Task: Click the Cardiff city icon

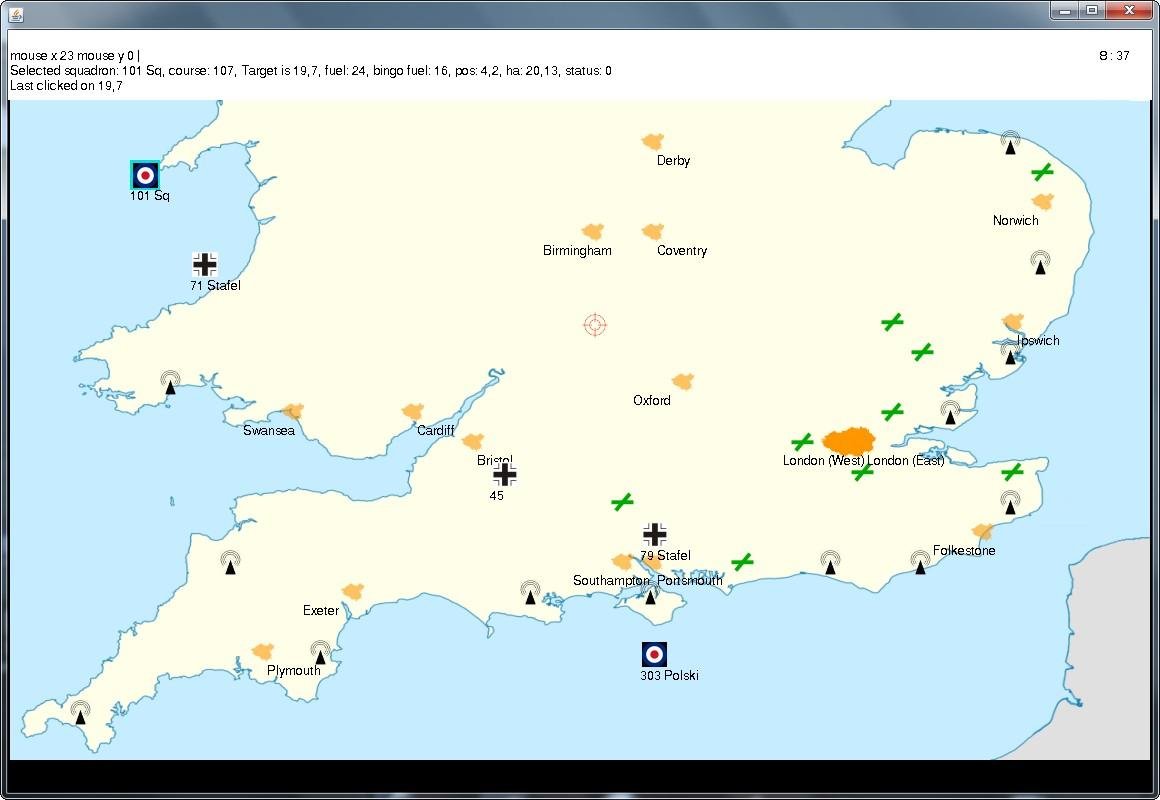Action: click(x=413, y=411)
